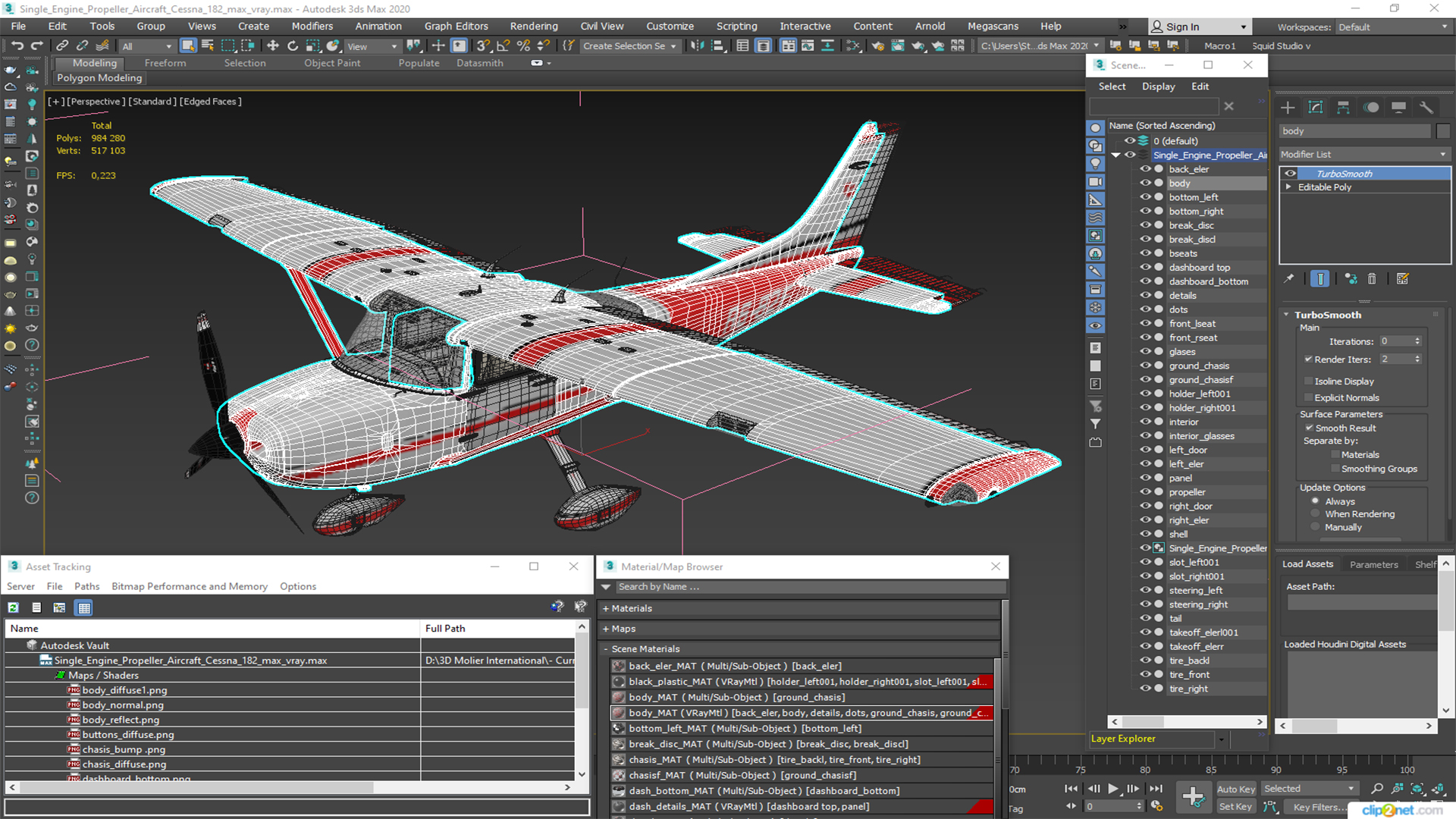Click Display Cameras filter in Scene Explorer

click(1096, 182)
